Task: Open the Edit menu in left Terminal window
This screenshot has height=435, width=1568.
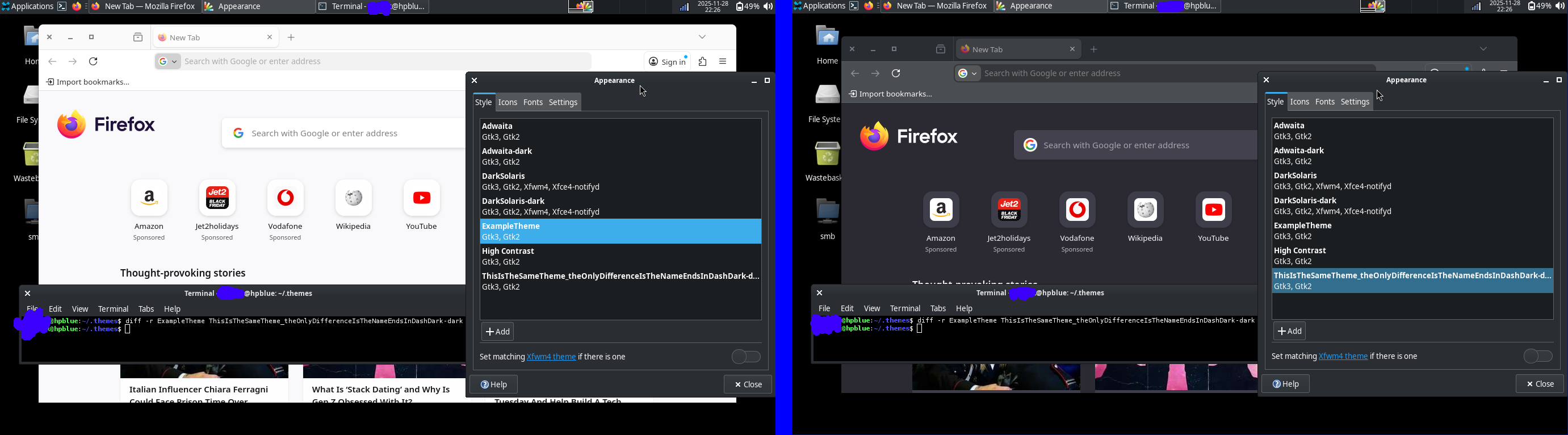Action: [x=56, y=309]
